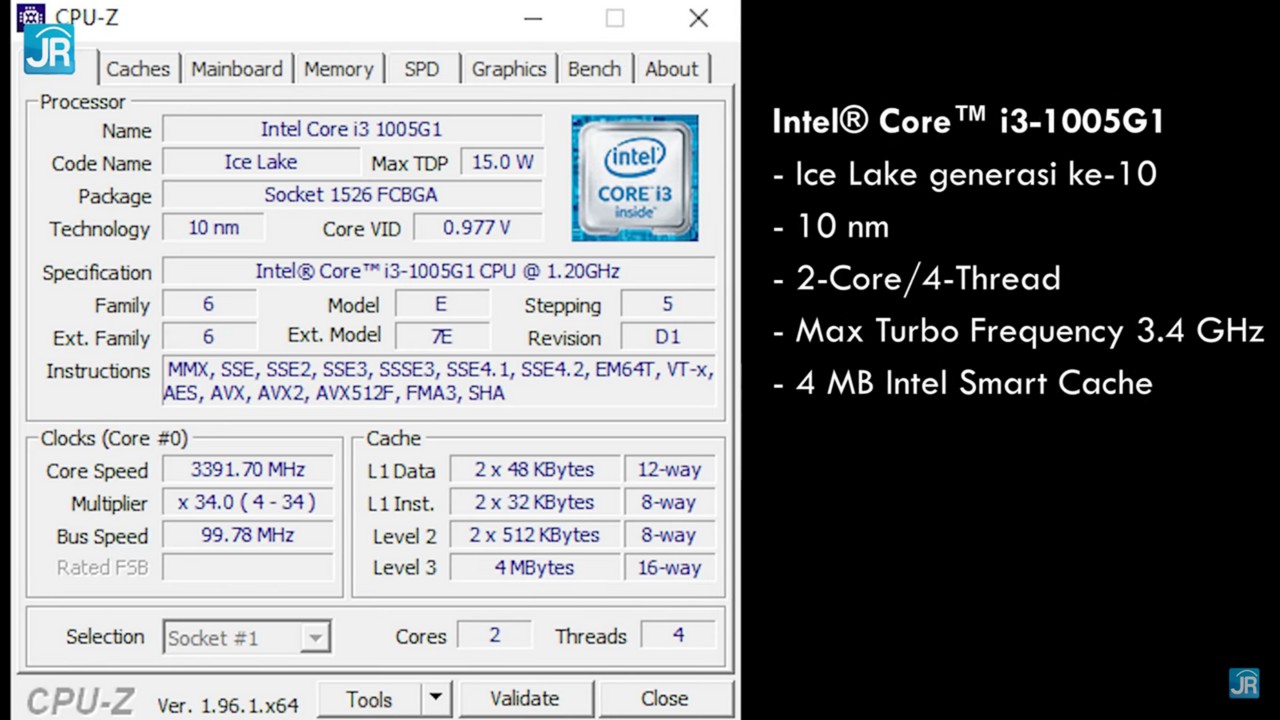Open the Bench tab
The height and width of the screenshot is (720, 1280).
pyautogui.click(x=594, y=69)
